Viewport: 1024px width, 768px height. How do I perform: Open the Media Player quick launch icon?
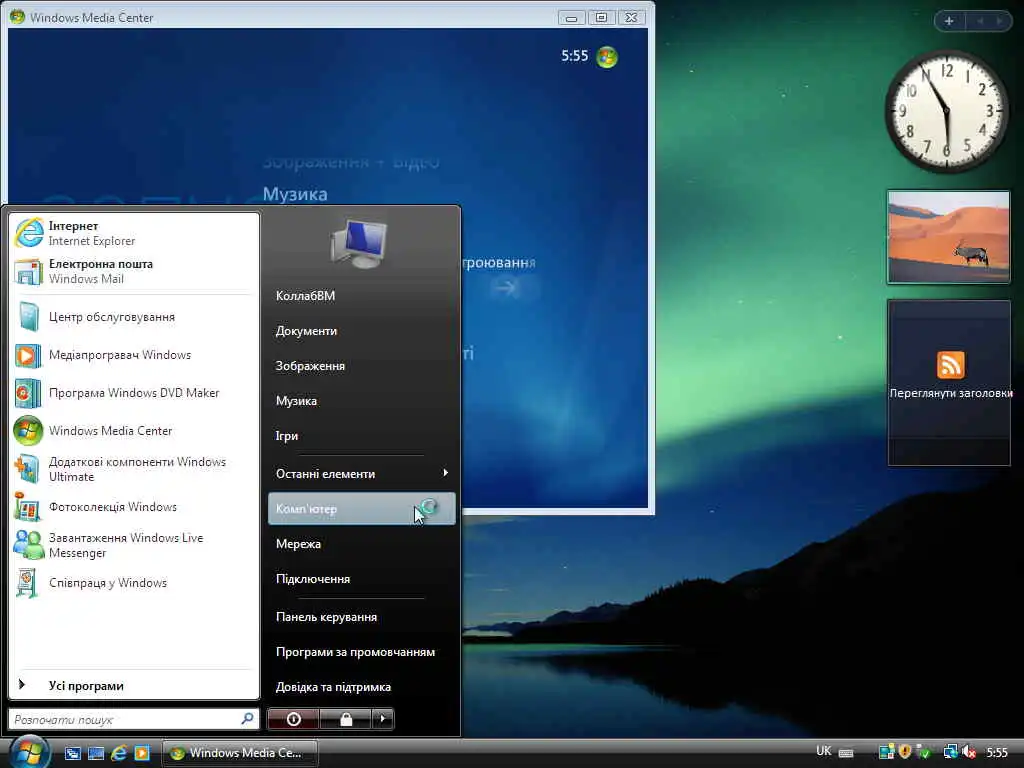142,753
